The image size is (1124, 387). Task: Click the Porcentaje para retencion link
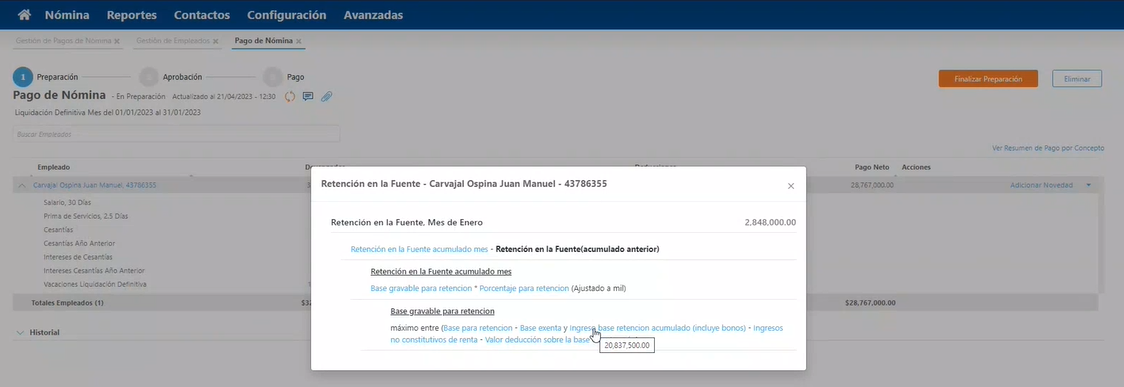524,288
